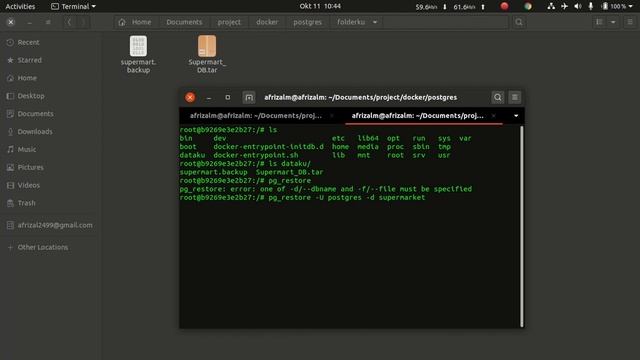
Task: Open the Activities overview
Action: 20,6
